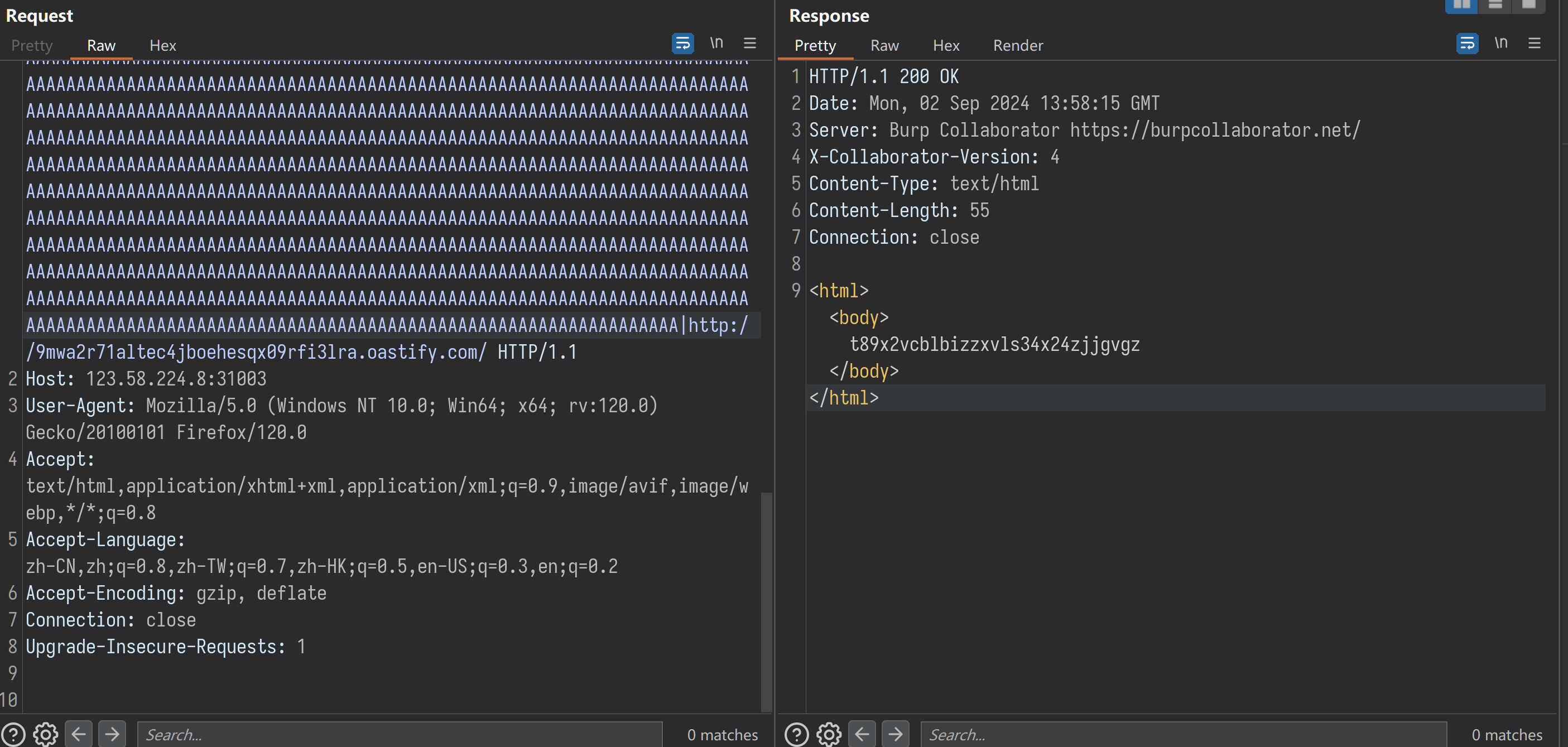Open Request panel options menu
The image size is (1568, 747).
pyautogui.click(x=750, y=44)
